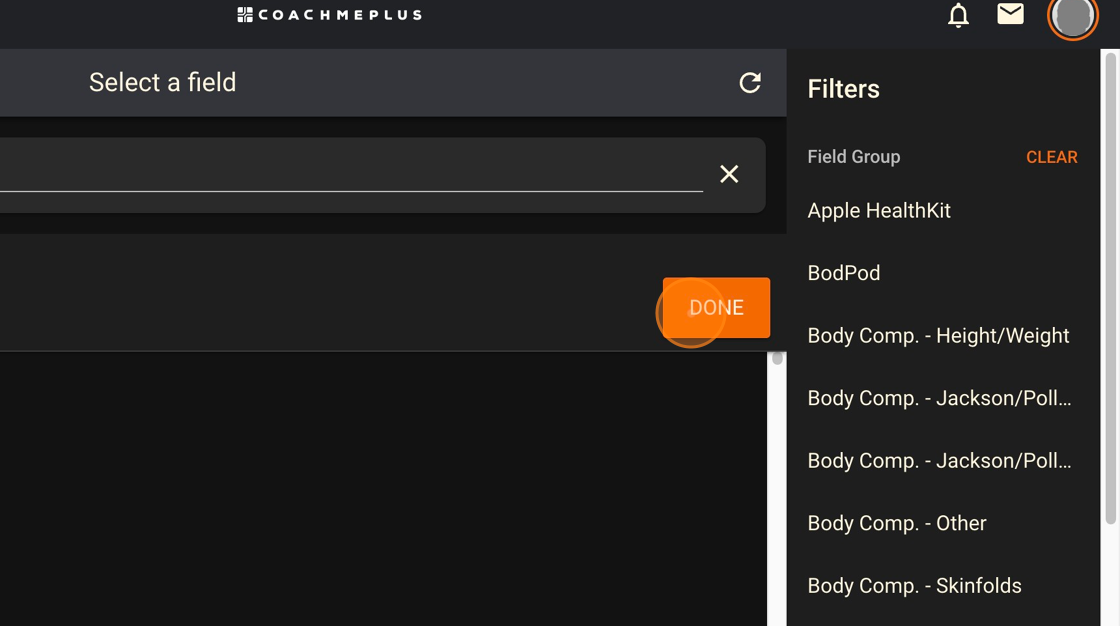Enable the Body Comp. - Skinfolds filter
1120x626 pixels.
tap(913, 586)
